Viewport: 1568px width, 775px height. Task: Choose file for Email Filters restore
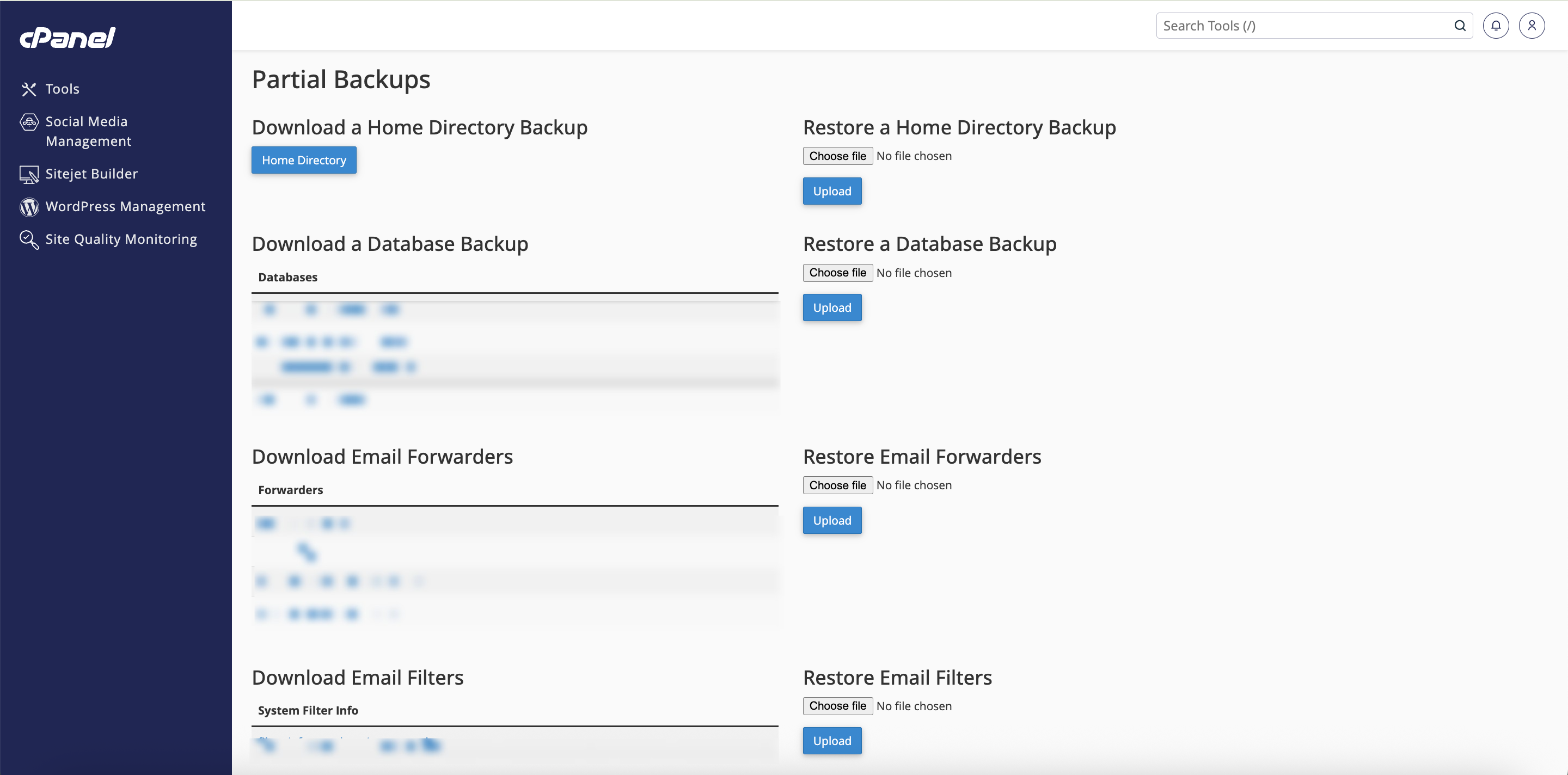[x=837, y=706]
